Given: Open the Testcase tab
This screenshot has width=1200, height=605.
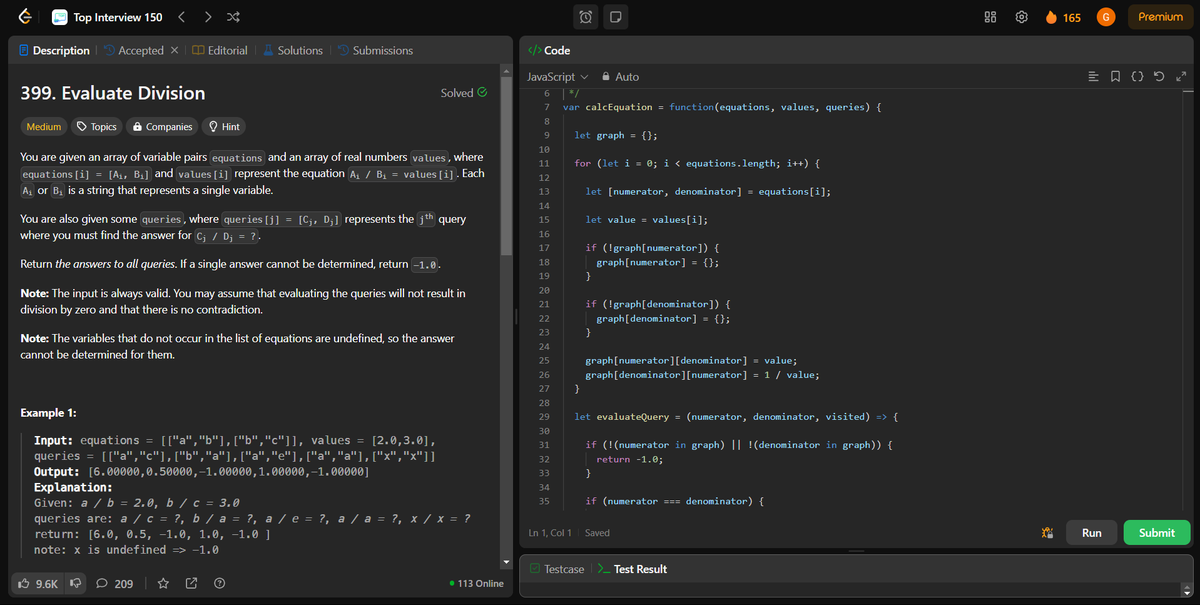Looking at the screenshot, I should pyautogui.click(x=556, y=569).
